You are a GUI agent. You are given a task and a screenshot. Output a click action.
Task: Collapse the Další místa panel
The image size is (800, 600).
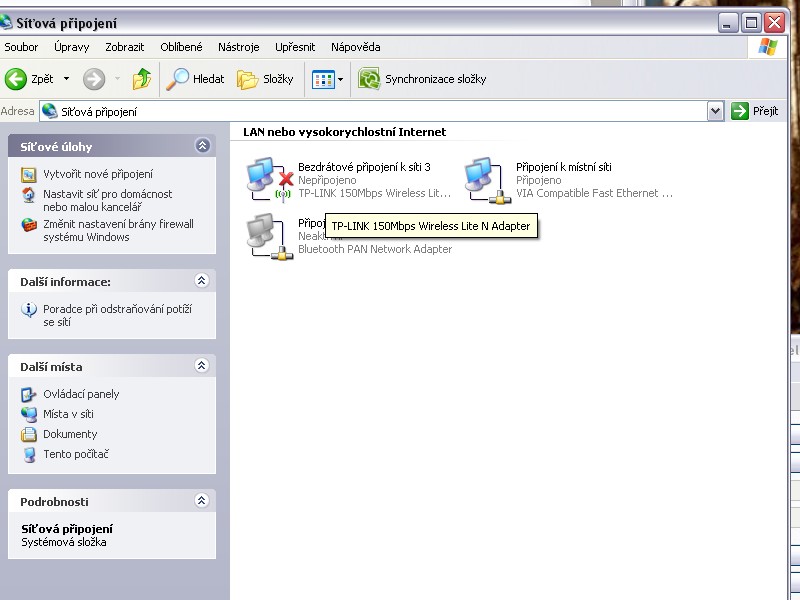(202, 366)
